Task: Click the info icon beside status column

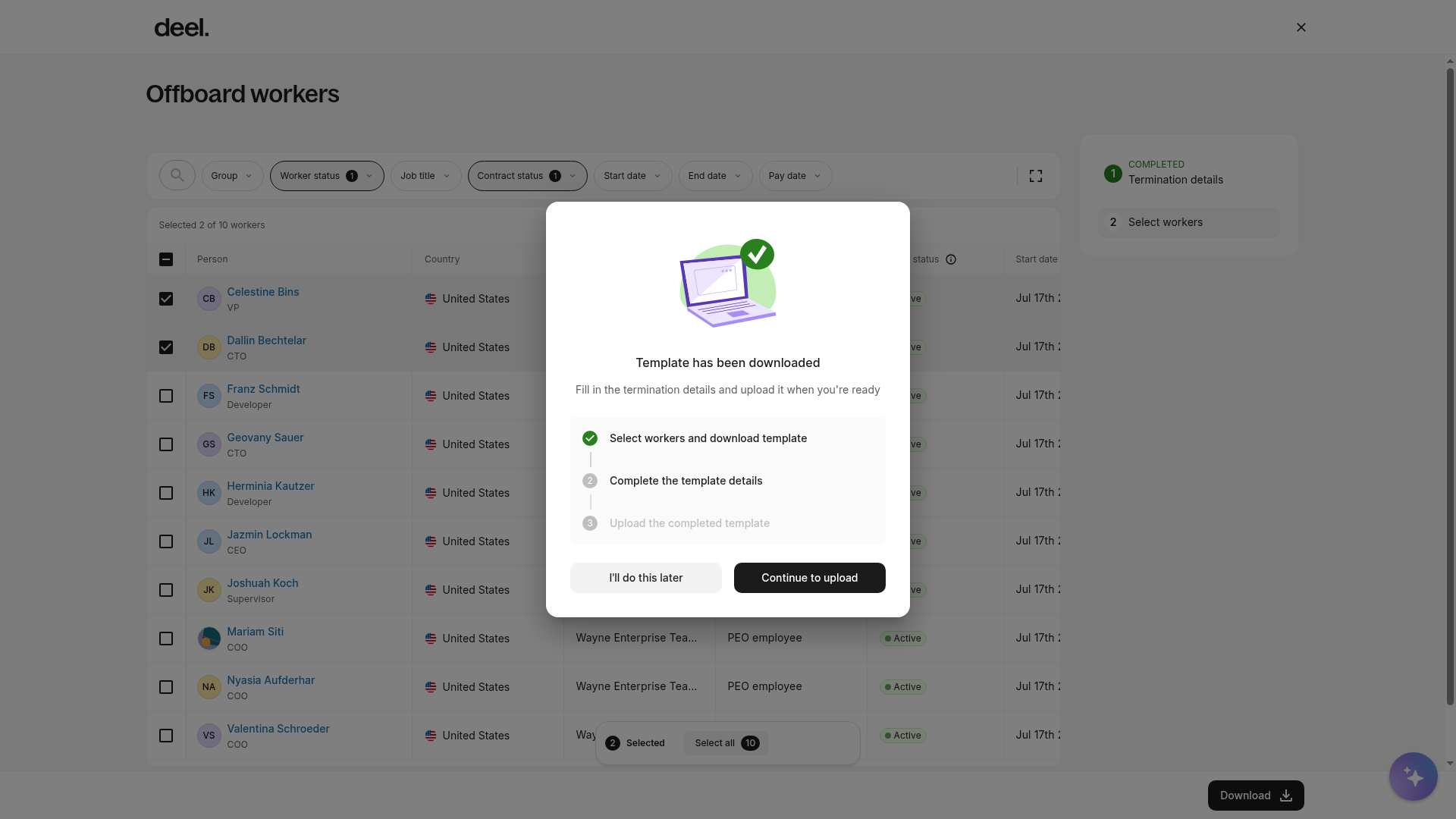Action: 951,259
